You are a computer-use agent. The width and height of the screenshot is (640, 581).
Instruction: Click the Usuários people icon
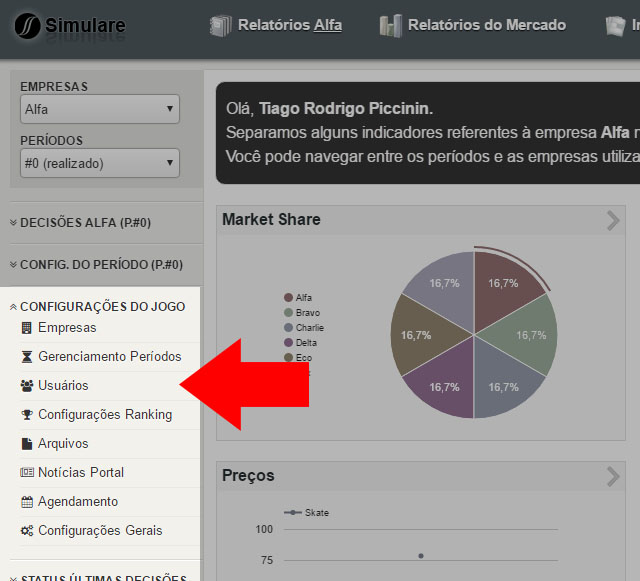tap(27, 386)
